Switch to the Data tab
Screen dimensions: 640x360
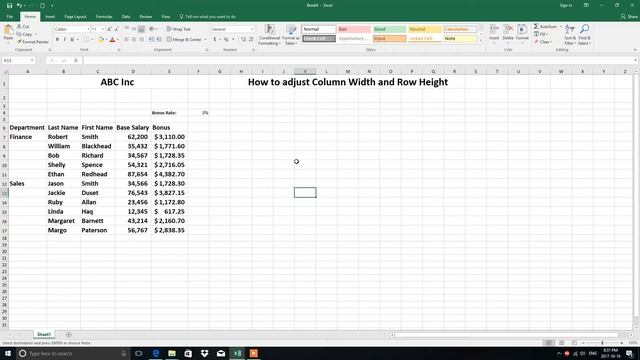(126, 17)
